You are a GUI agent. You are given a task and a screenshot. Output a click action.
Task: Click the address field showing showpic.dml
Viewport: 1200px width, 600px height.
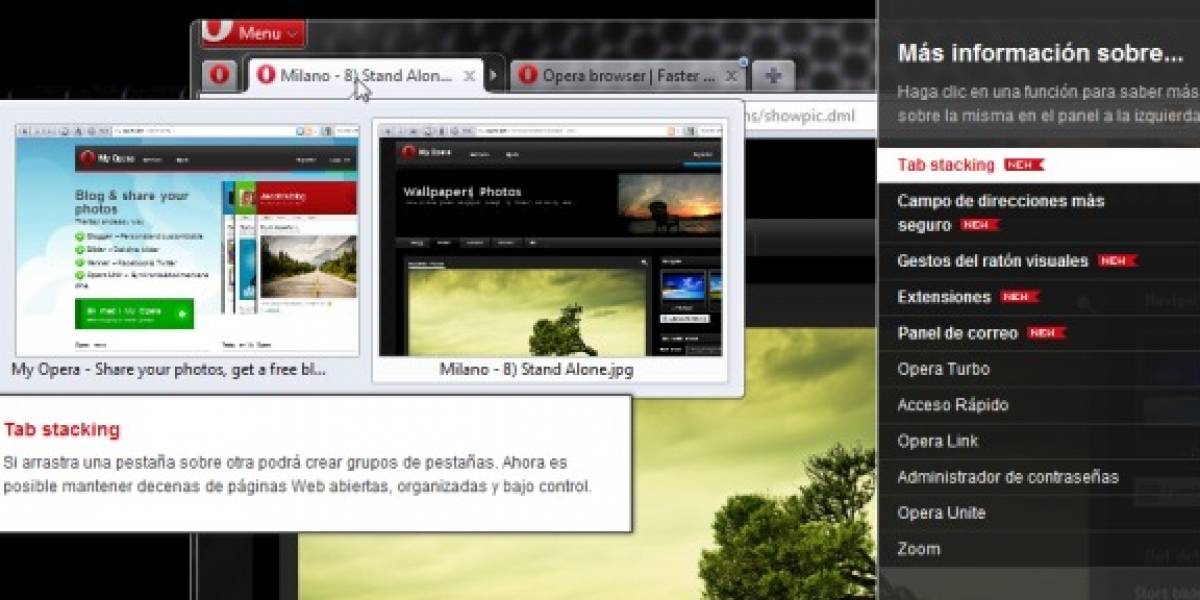tap(810, 115)
